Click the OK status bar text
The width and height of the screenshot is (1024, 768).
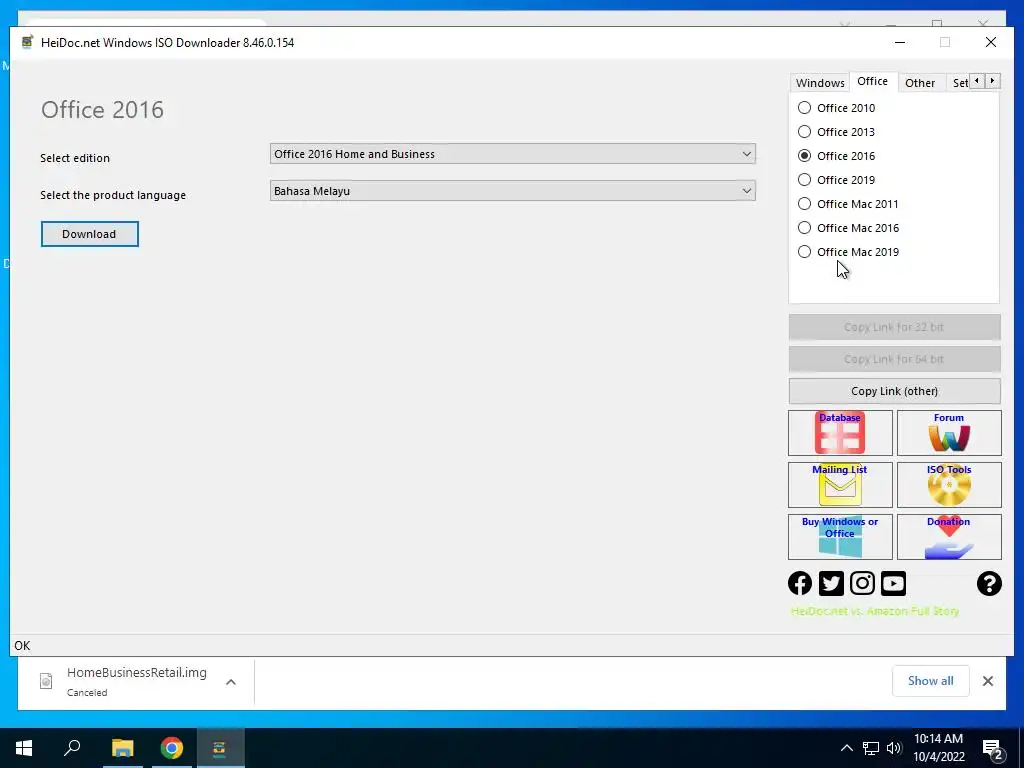click(22, 646)
